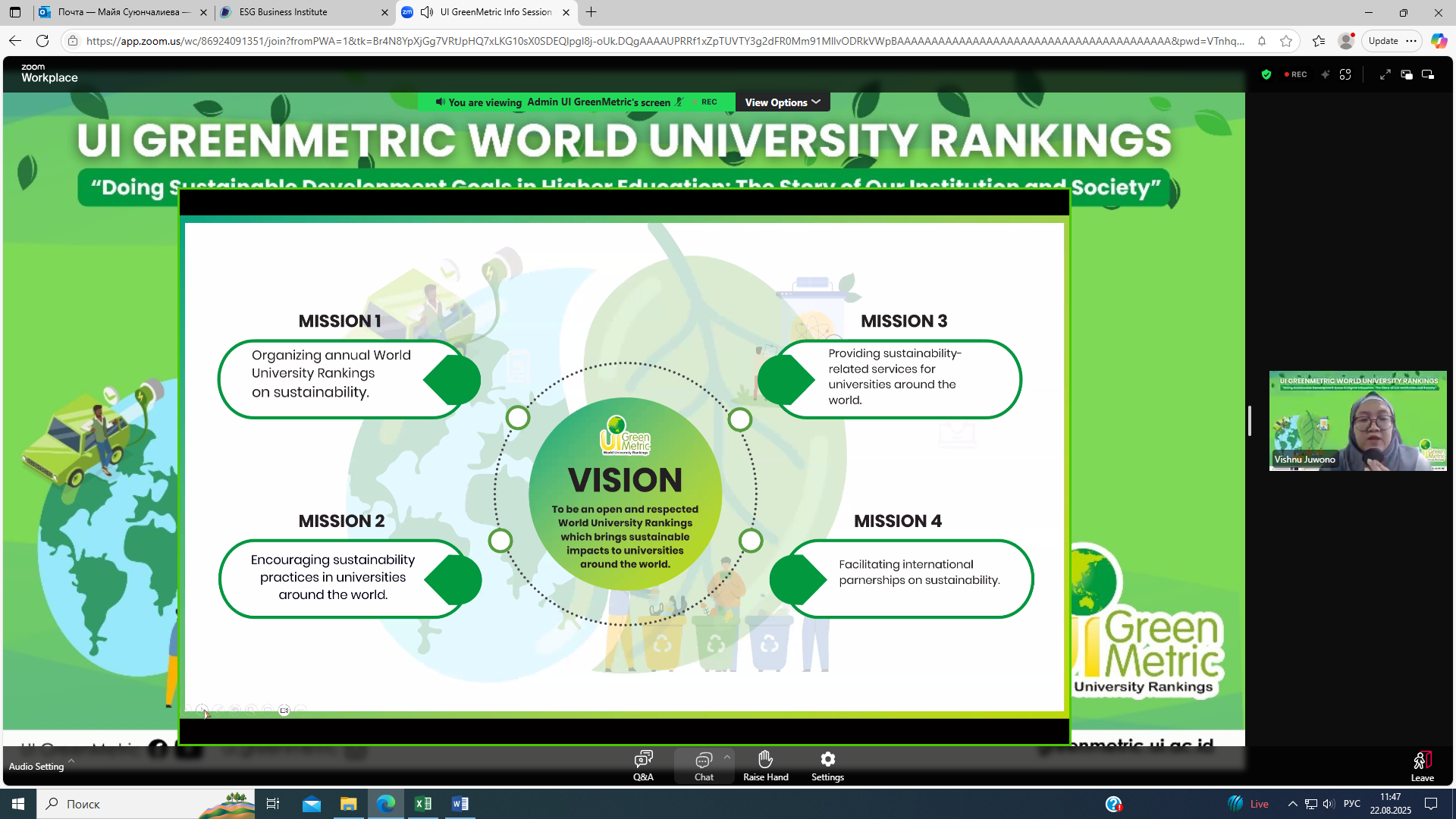Open the clock and calendar flyout
The image size is (1456, 819).
[1390, 804]
